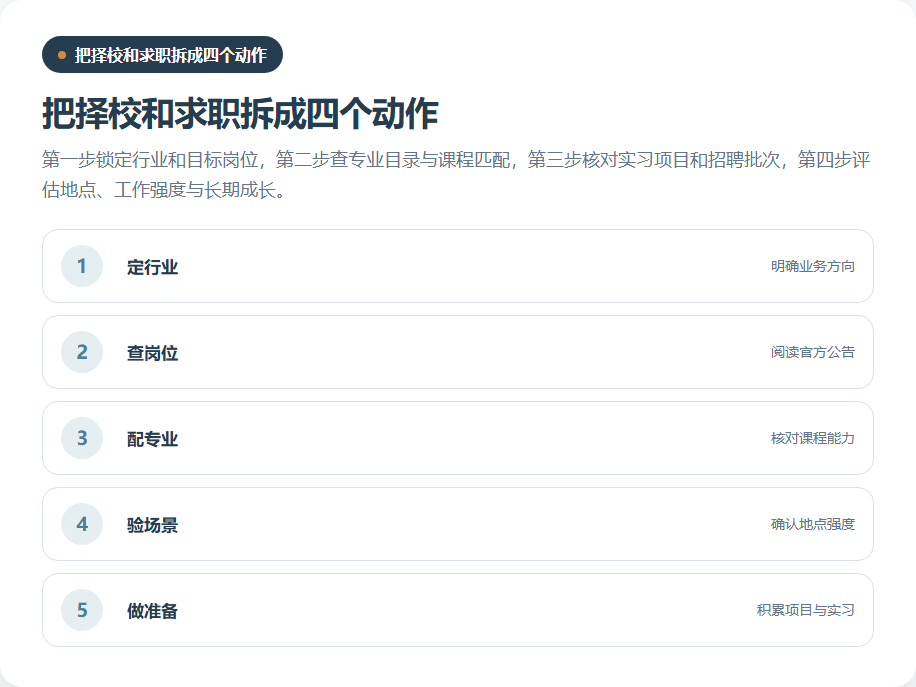Click the note 阅读官方公告

point(813,352)
